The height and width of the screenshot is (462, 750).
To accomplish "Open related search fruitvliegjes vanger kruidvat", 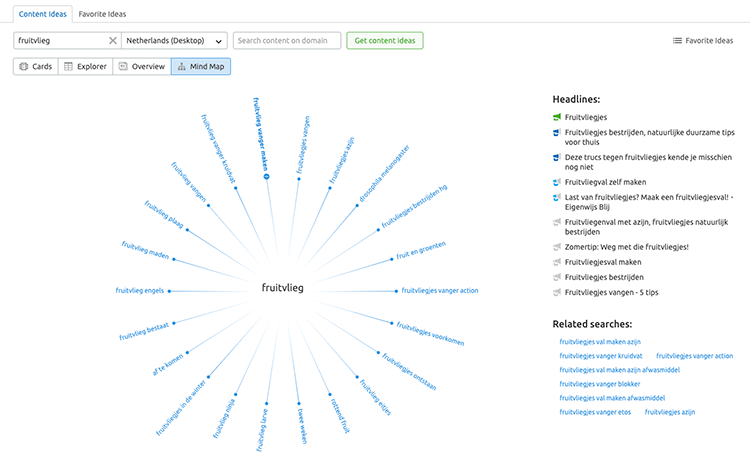I will click(x=601, y=356).
